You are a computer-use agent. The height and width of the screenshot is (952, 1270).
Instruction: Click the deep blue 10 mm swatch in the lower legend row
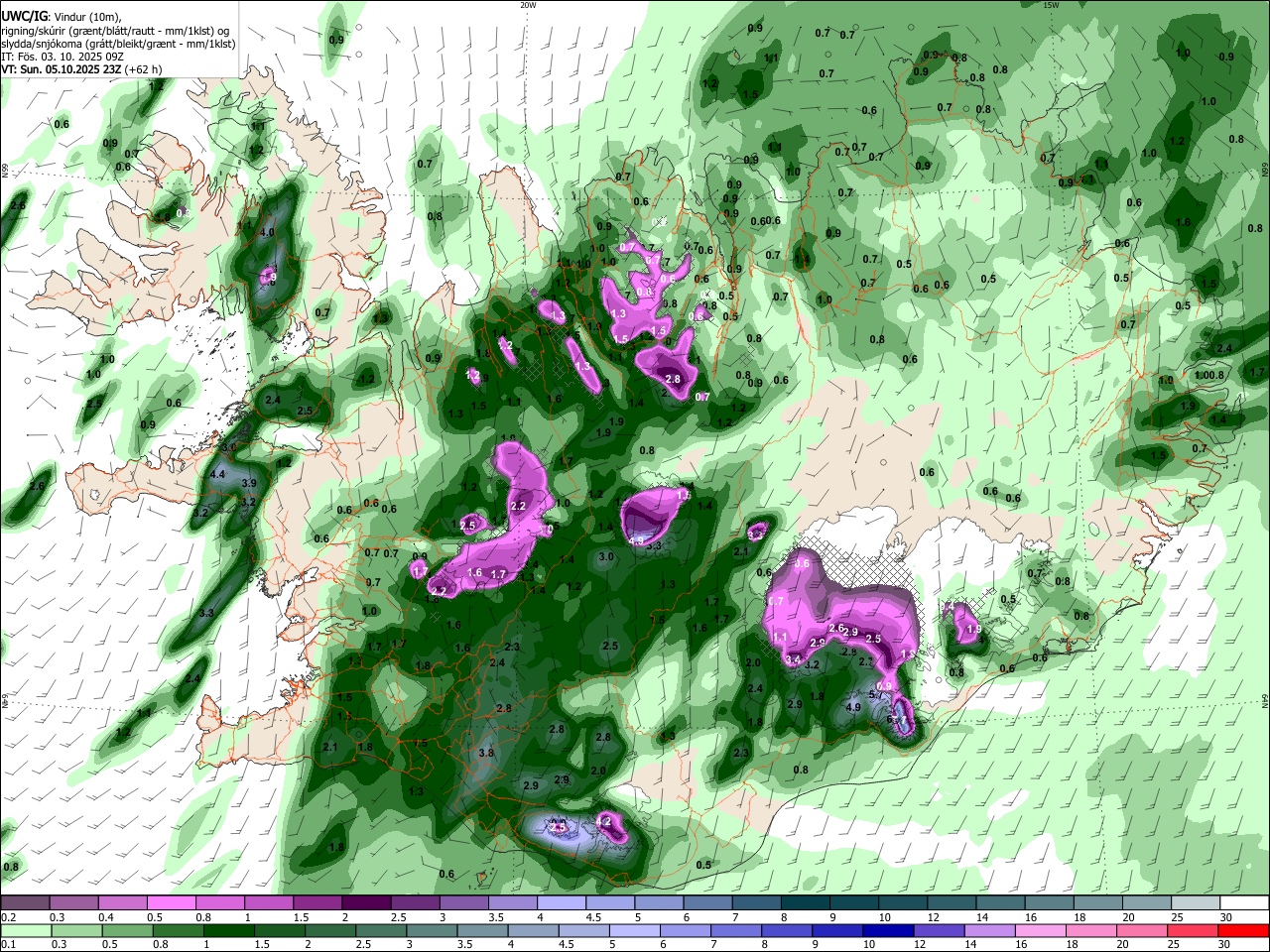889,930
